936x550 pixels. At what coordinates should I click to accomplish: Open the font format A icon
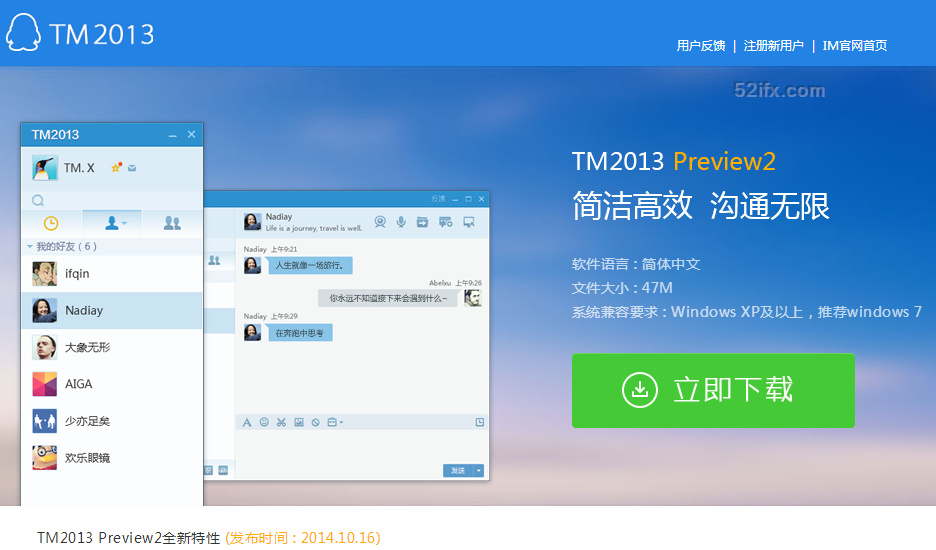point(247,422)
